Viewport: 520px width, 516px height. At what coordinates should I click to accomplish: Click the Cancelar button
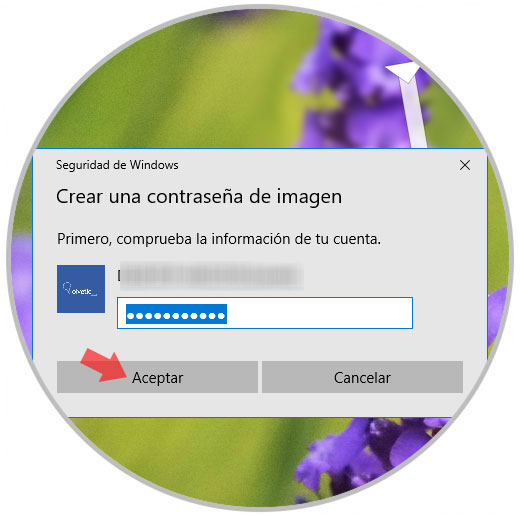362,377
